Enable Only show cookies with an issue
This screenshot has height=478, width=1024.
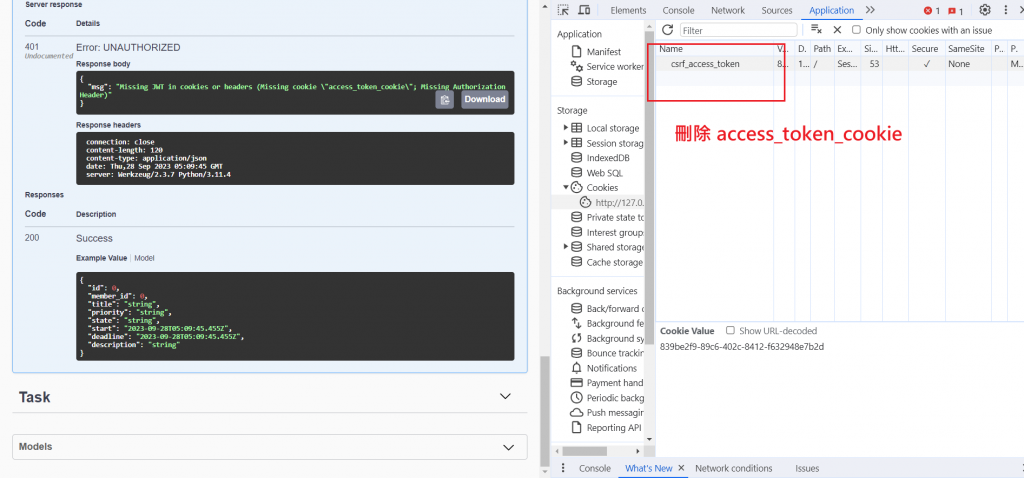(856, 30)
